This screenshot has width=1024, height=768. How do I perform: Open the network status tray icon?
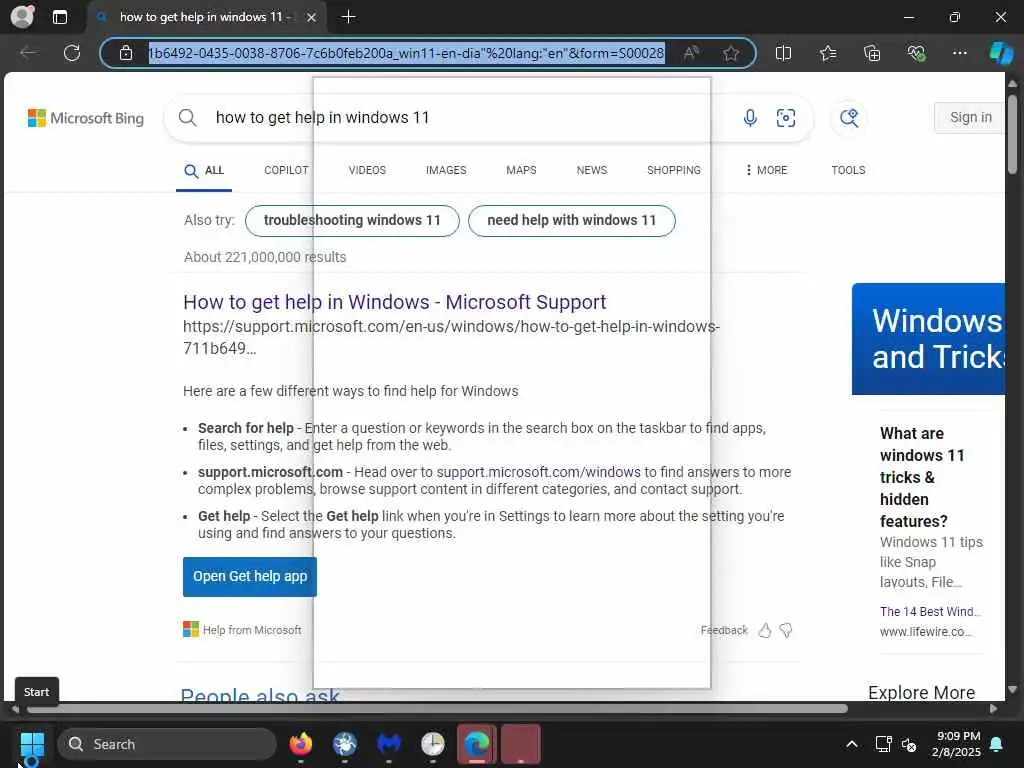pos(883,744)
